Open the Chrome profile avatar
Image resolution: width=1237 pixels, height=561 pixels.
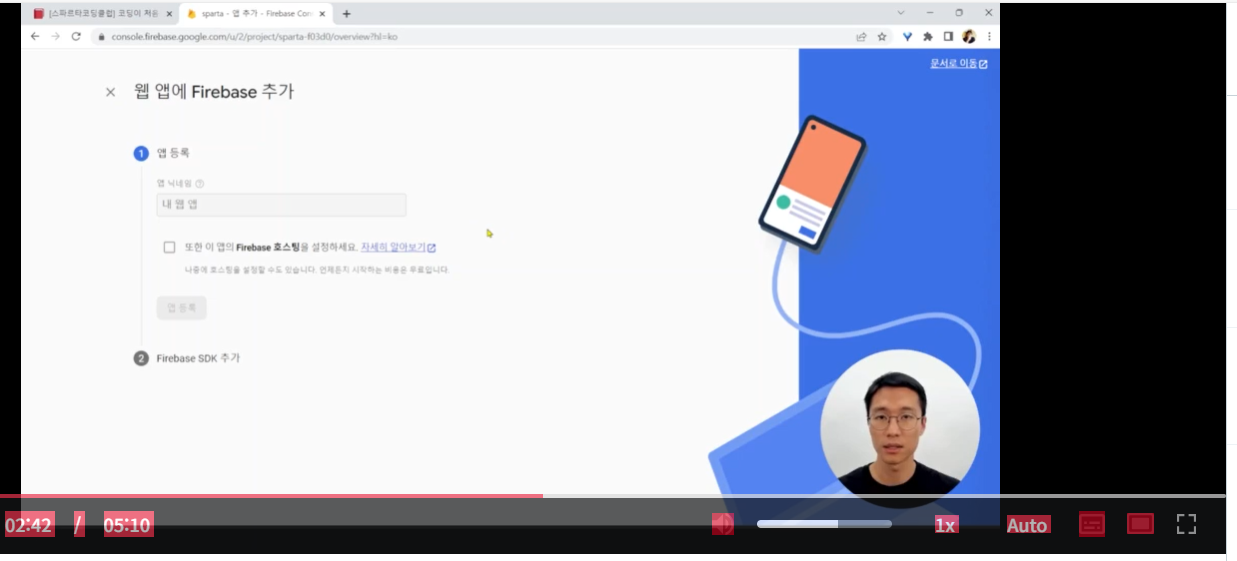click(x=969, y=36)
